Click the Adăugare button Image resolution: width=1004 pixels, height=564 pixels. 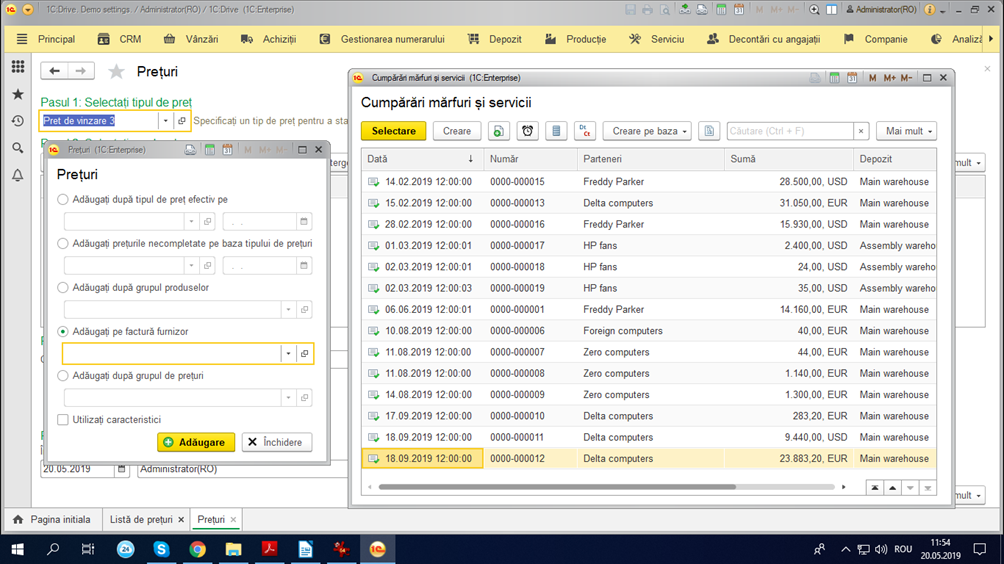pyautogui.click(x=196, y=442)
